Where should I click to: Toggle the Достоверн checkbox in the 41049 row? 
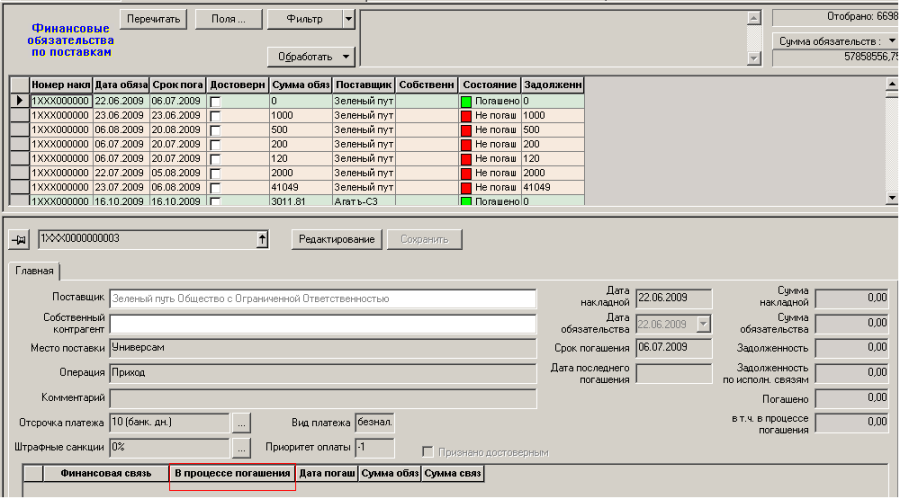pyautogui.click(x=215, y=188)
